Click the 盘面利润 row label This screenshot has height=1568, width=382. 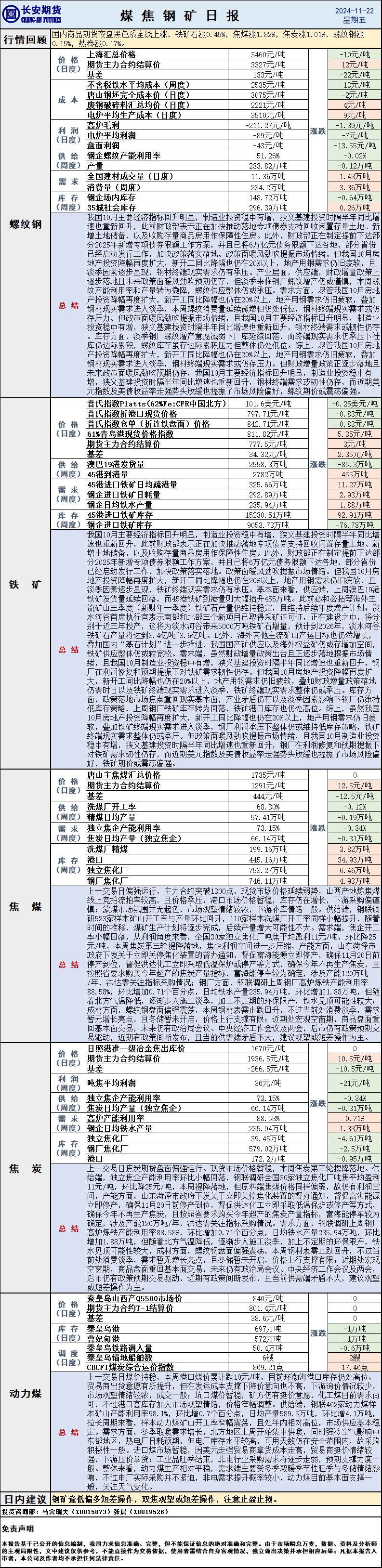(104, 146)
